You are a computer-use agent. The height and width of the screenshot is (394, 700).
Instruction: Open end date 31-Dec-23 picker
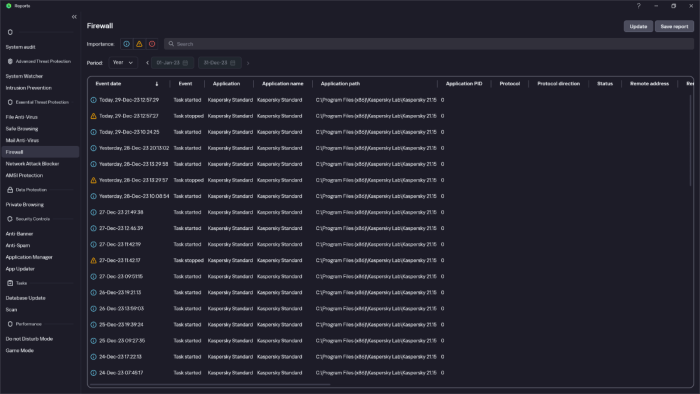coord(220,63)
